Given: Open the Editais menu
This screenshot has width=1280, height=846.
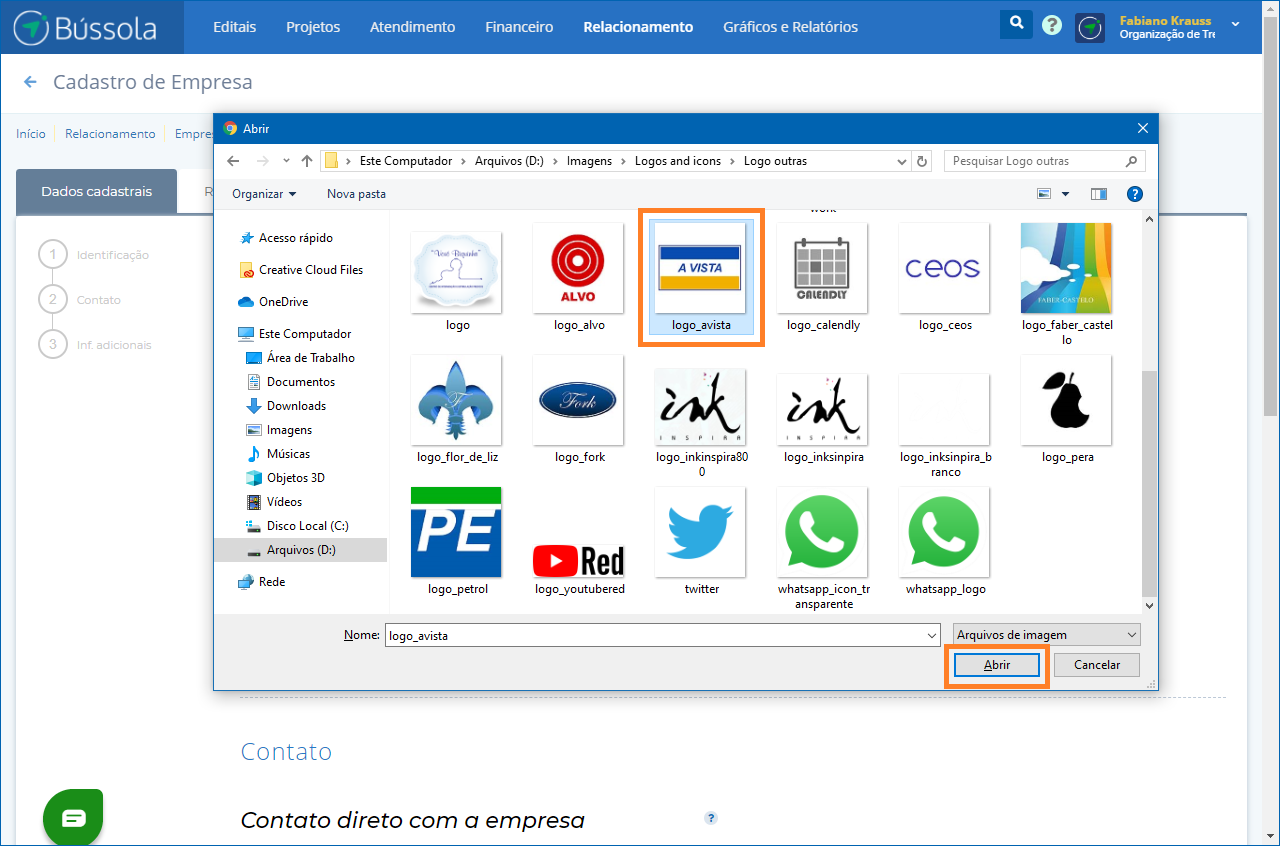Looking at the screenshot, I should pyautogui.click(x=235, y=27).
